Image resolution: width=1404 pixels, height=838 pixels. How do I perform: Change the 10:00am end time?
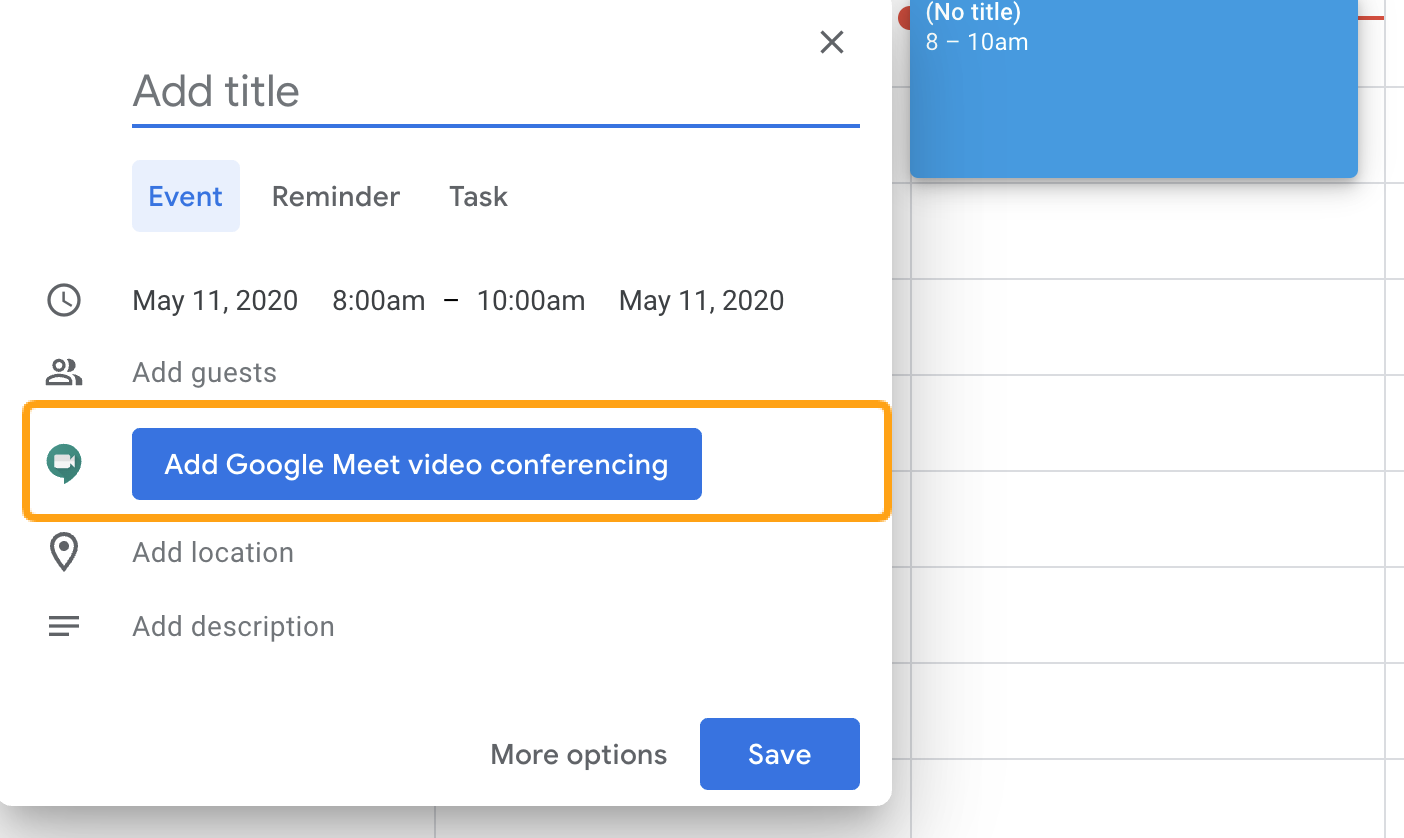pos(531,300)
